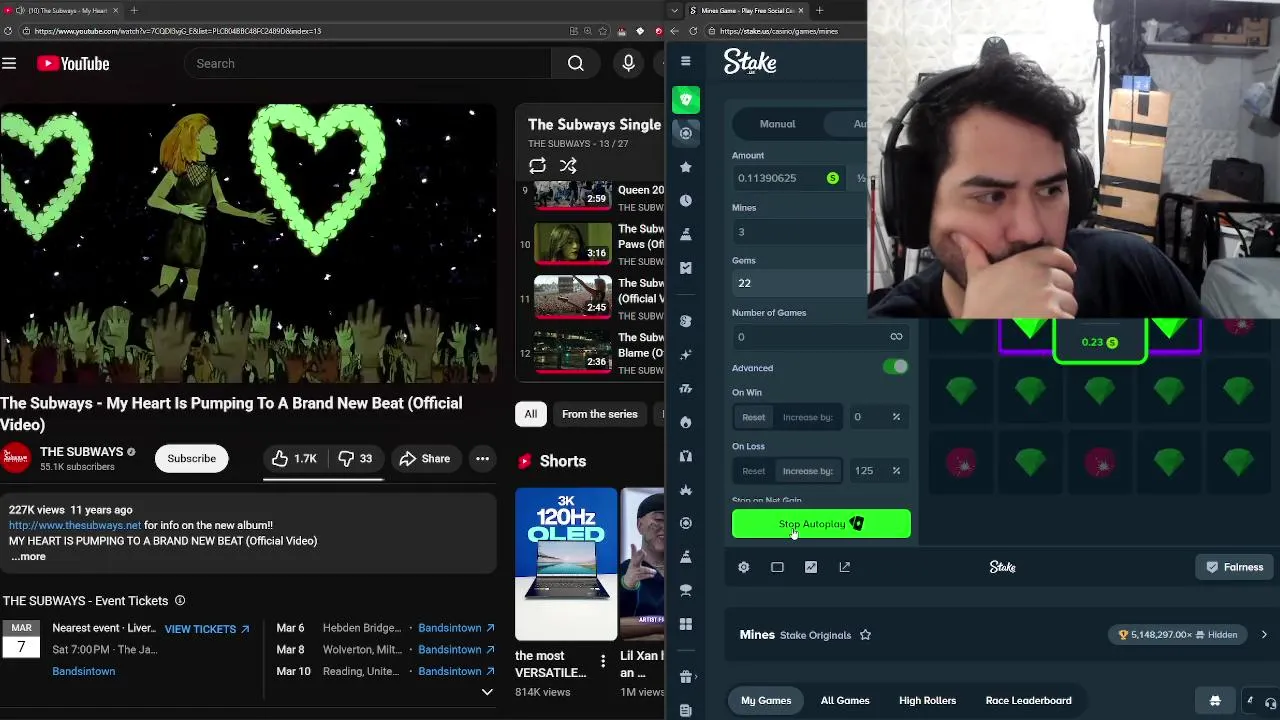Like the video with the thumbs-up 1.7K button
Screen dimensions: 1280x720
tap(293, 458)
